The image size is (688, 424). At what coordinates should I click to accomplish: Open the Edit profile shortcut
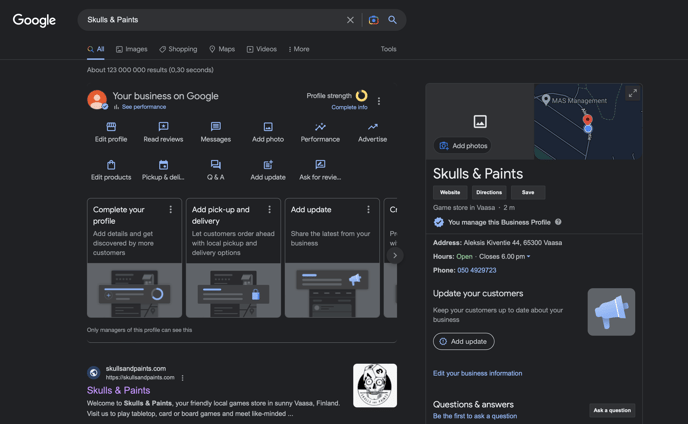coord(111,133)
